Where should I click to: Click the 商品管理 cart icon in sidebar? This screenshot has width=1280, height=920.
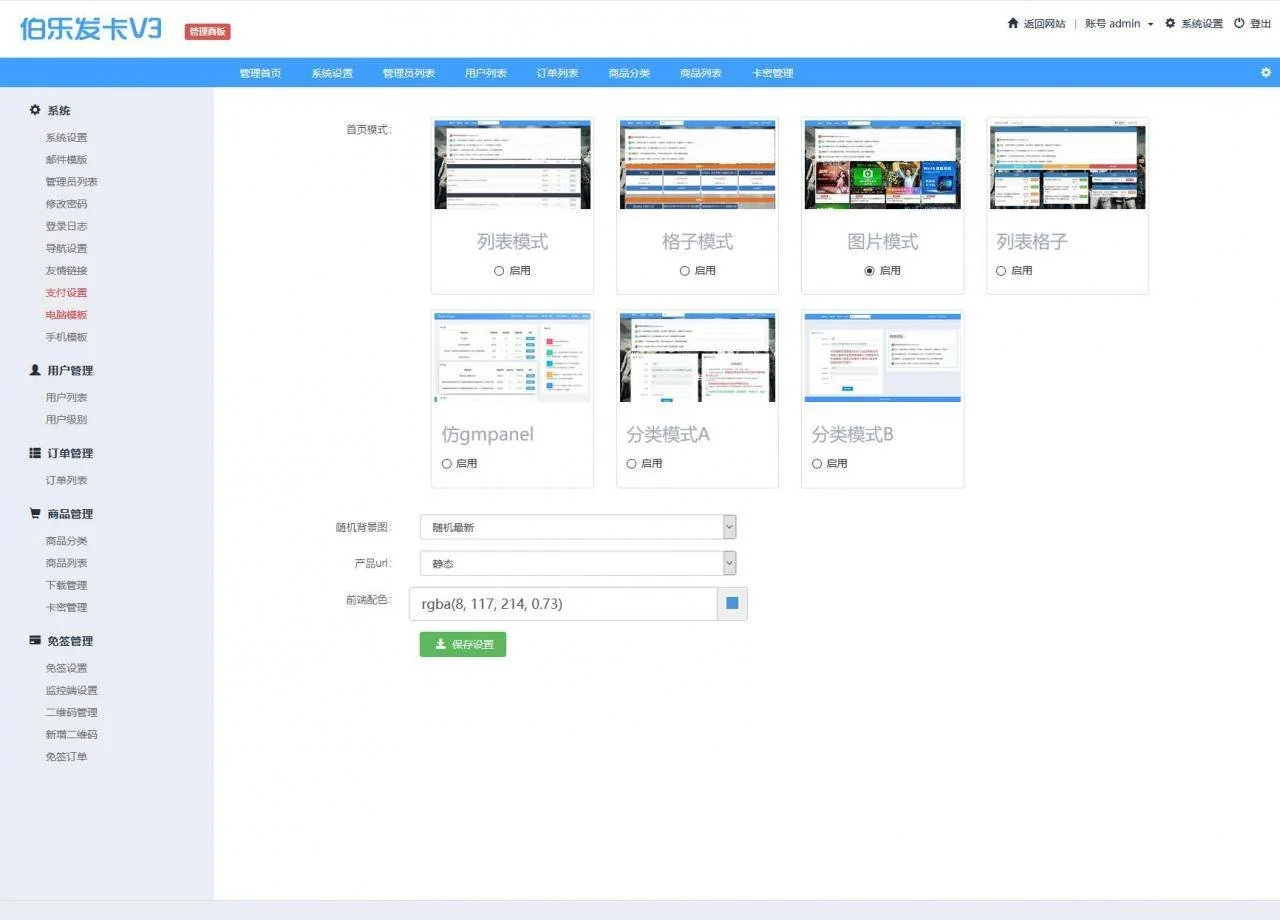tap(35, 514)
